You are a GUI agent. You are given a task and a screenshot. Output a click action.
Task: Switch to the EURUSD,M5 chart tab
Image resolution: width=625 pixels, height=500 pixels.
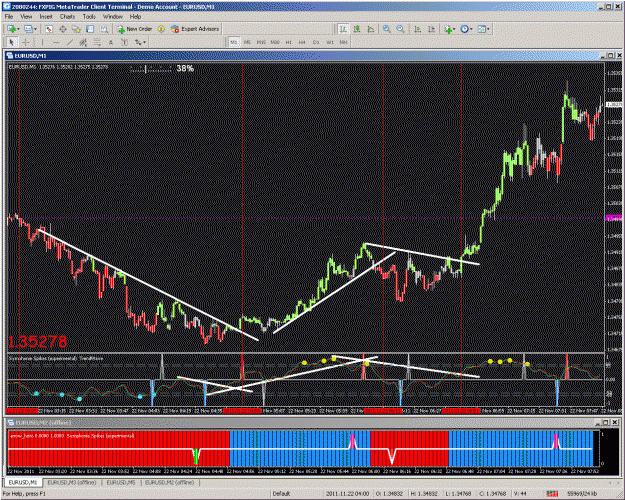click(121, 482)
